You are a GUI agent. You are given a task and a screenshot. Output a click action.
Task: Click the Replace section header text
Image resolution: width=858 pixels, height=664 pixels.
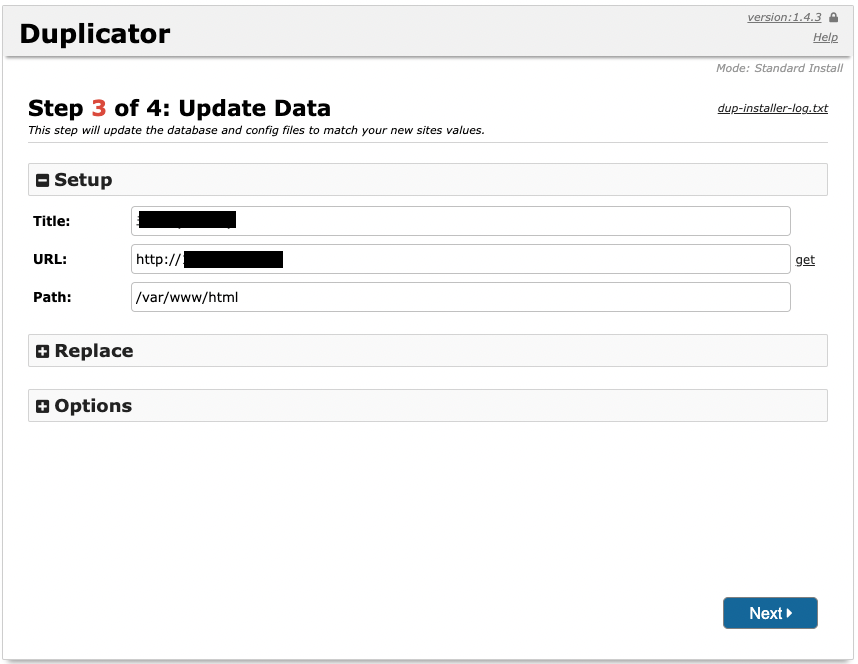click(94, 351)
